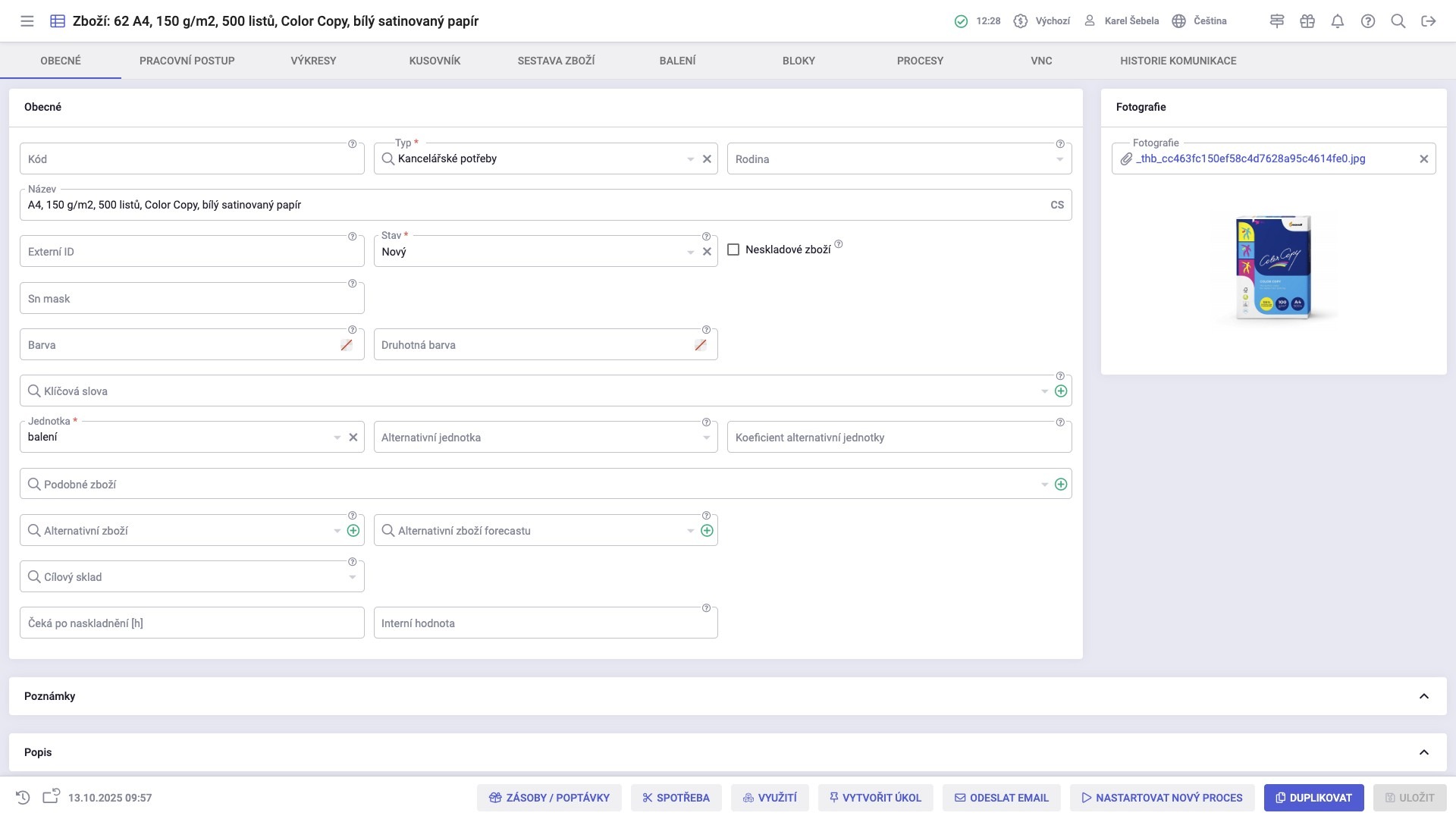Open the Barva color picker swatch
Screen dimensions: 1456x819
point(347,345)
